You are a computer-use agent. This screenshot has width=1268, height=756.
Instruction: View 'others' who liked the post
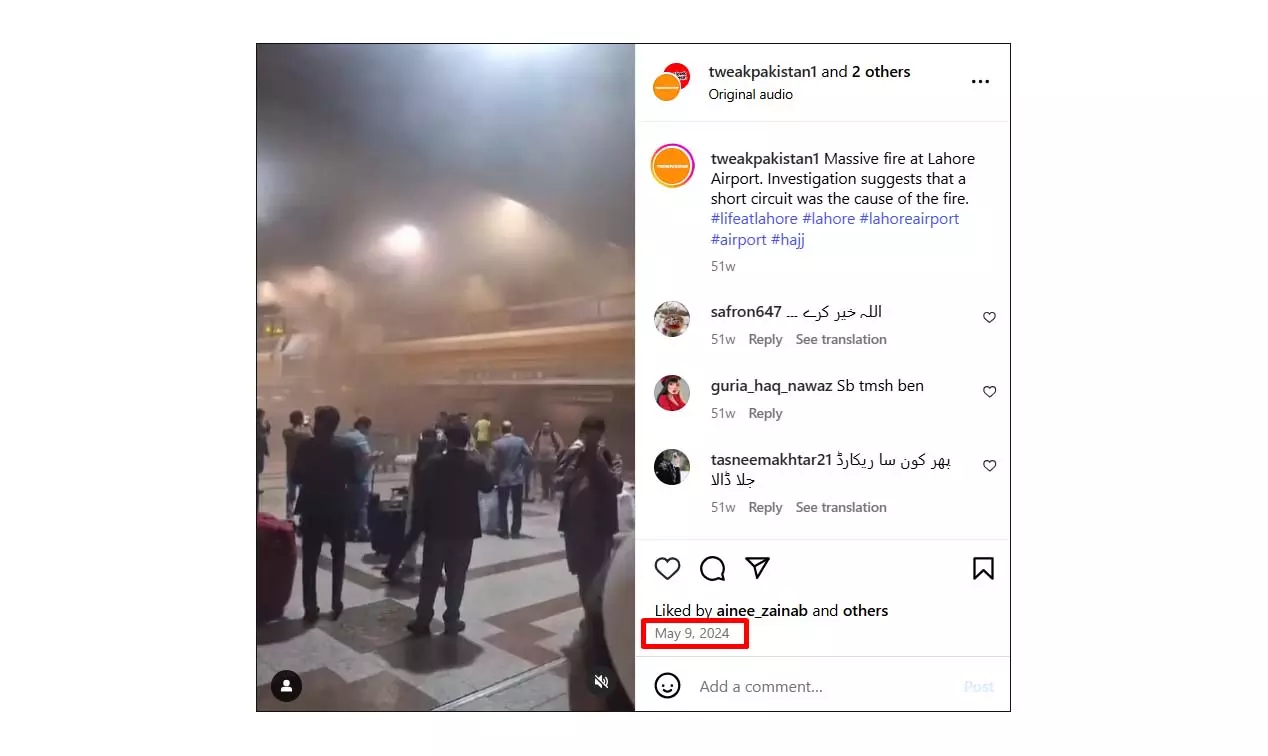coord(865,610)
